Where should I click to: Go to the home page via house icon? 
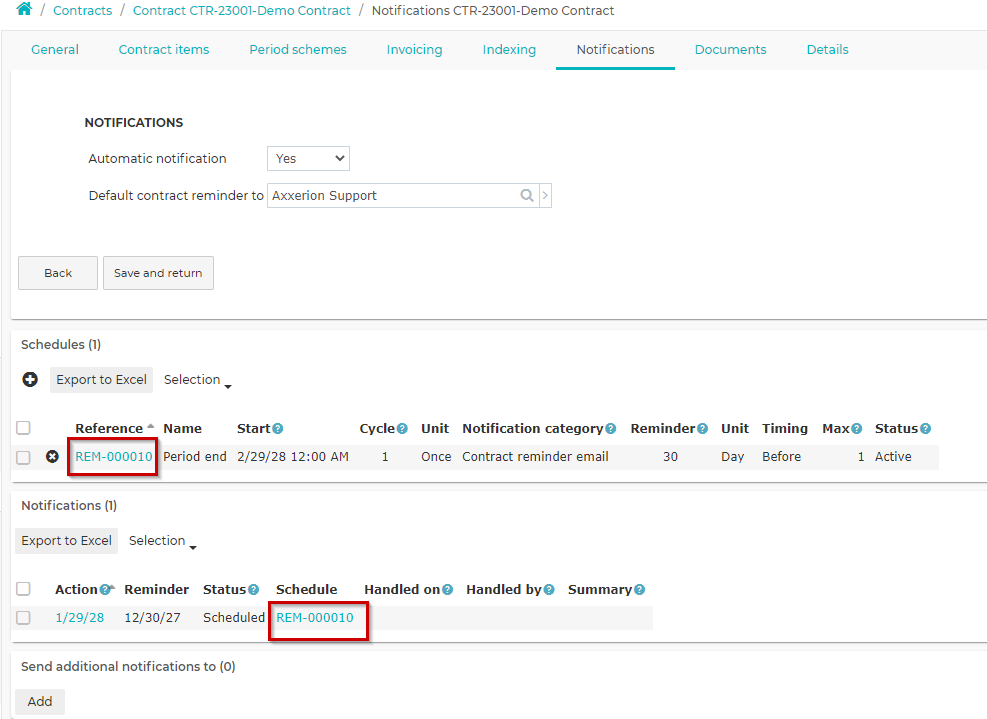[x=24, y=9]
